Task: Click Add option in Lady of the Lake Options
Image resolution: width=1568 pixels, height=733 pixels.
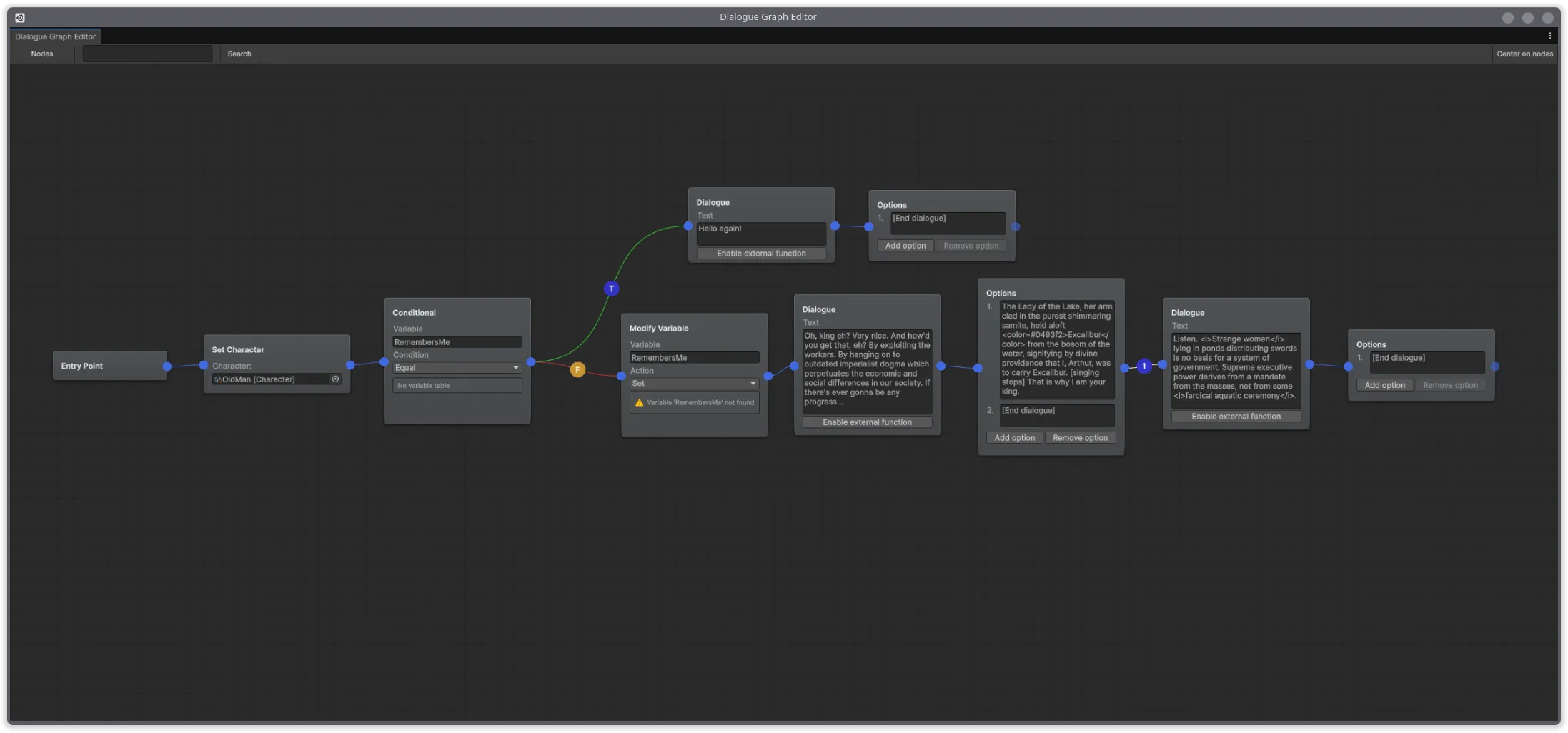Action: click(x=1015, y=438)
